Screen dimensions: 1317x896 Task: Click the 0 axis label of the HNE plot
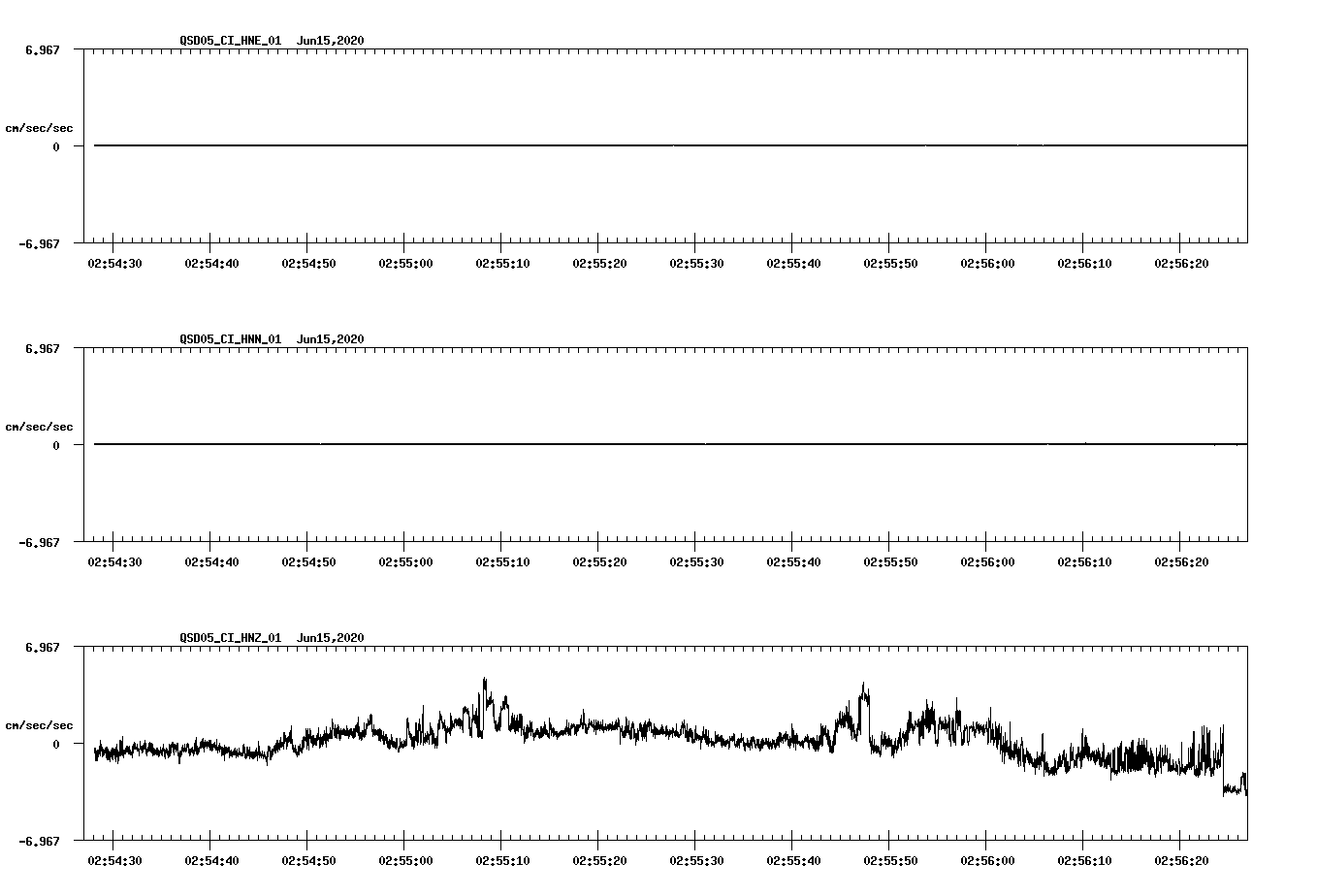click(x=56, y=147)
